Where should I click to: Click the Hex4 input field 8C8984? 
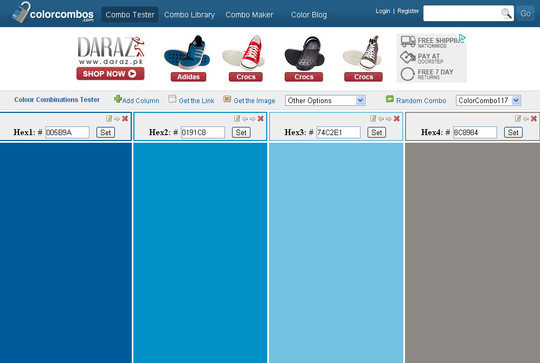pos(475,132)
